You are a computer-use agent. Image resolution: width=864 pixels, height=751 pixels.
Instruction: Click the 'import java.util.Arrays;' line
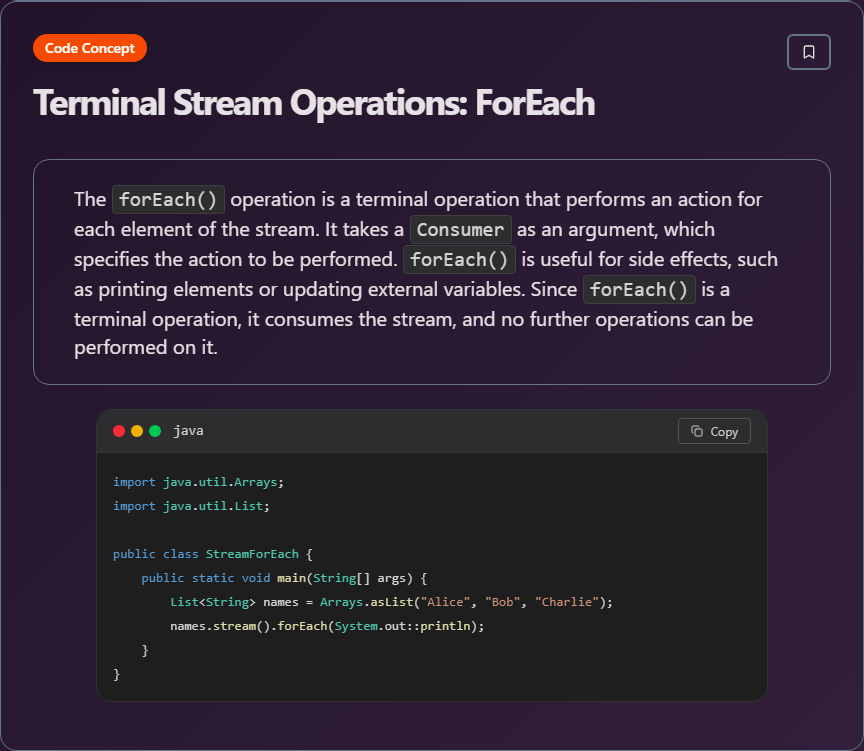coord(198,482)
